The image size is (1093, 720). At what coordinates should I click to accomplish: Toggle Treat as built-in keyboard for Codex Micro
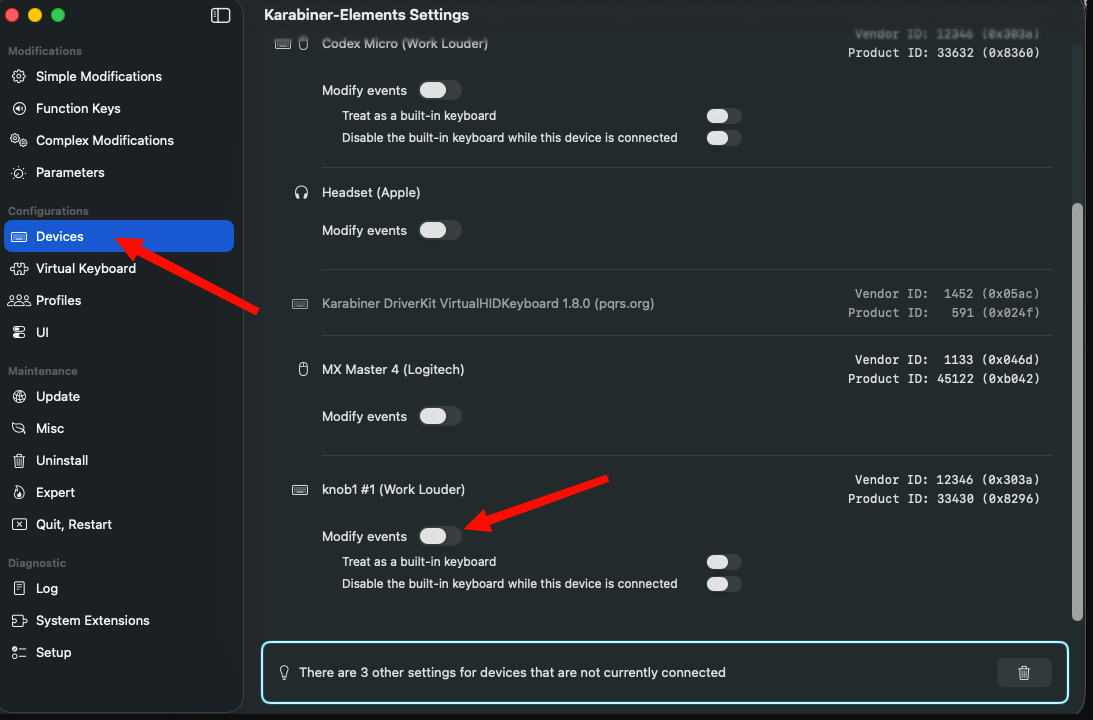724,116
